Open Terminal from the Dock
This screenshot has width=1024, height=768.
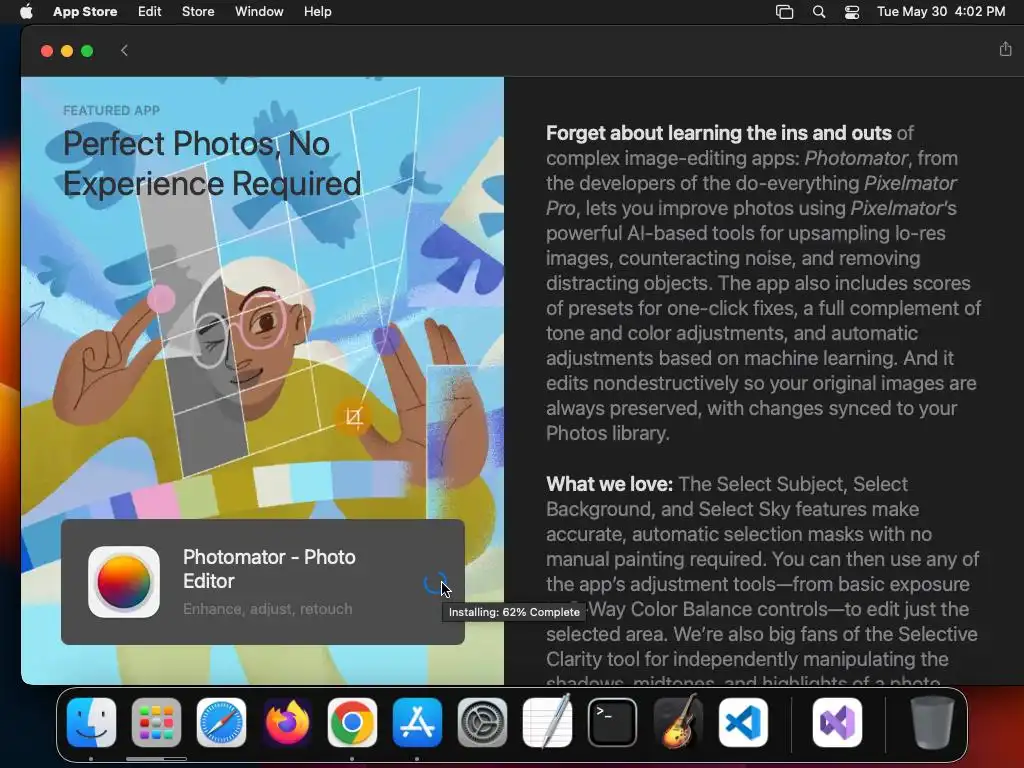pyautogui.click(x=613, y=722)
